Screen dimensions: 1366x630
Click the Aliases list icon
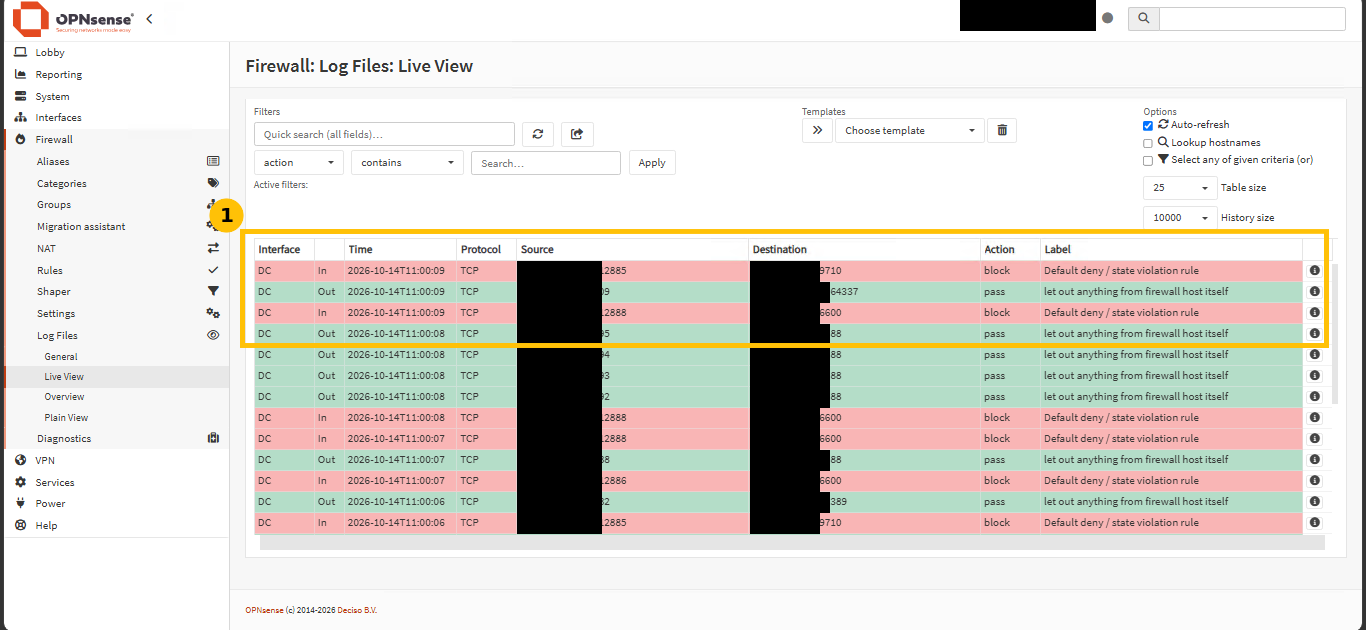coord(213,161)
